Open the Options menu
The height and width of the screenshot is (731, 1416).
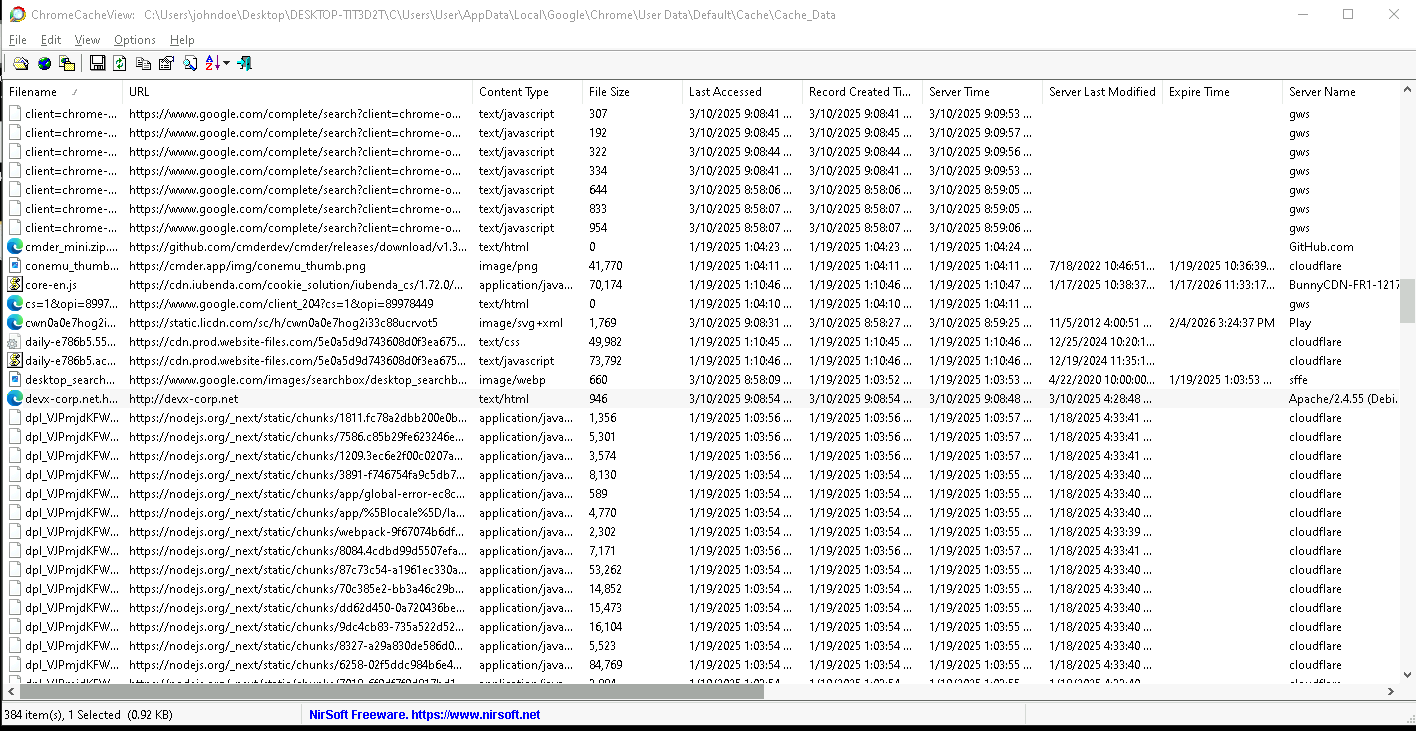[x=134, y=40]
